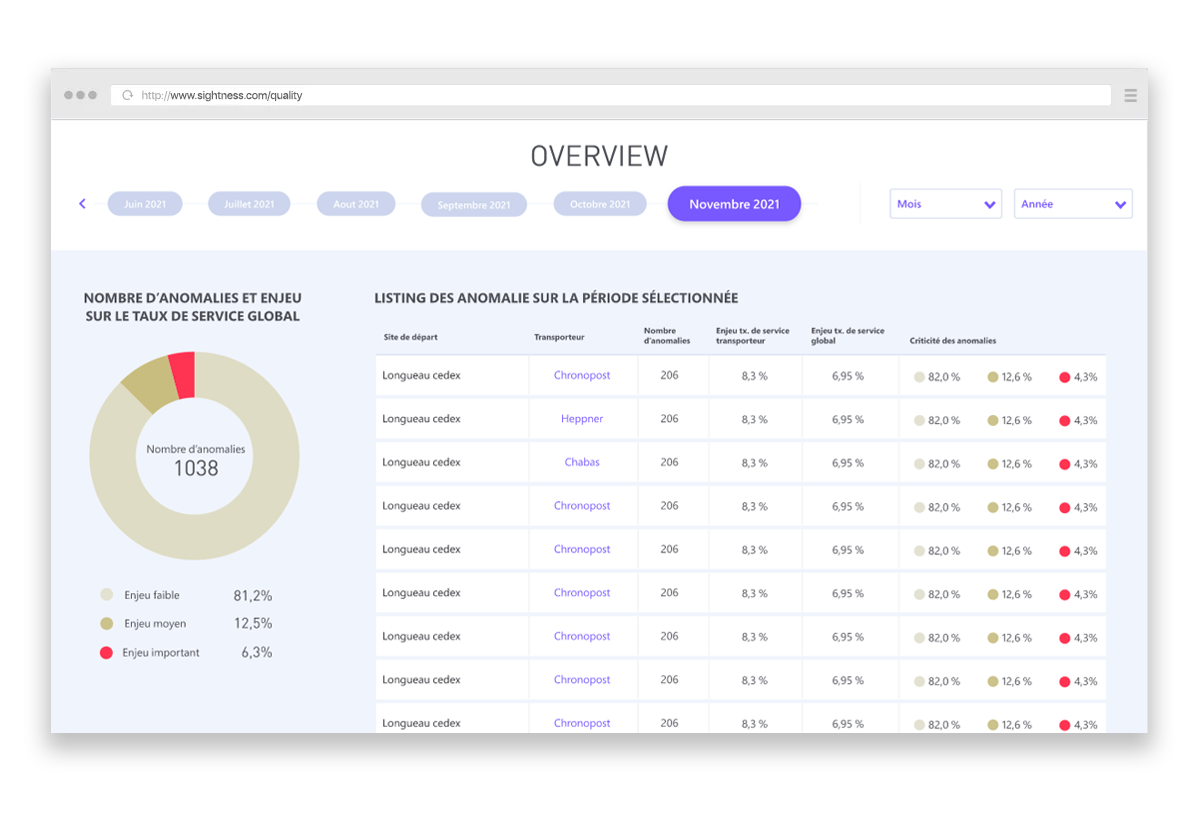Switch to Septembre 2021 period
Viewport: 1200px width, 815px height.
coord(474,205)
